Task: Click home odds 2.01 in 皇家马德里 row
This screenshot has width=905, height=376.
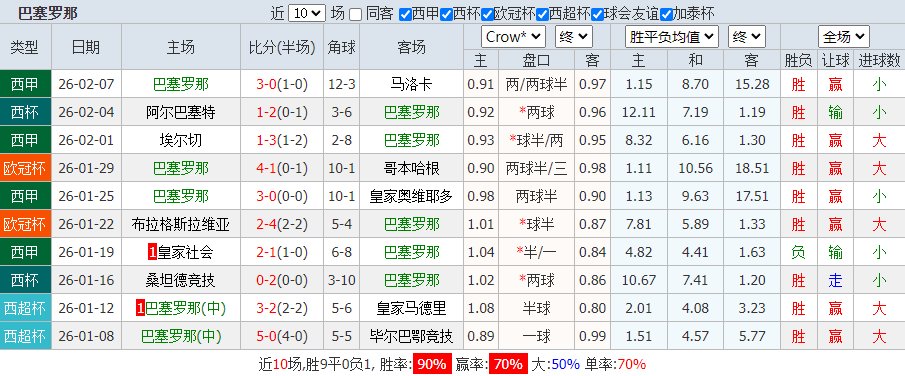Action: (x=638, y=308)
